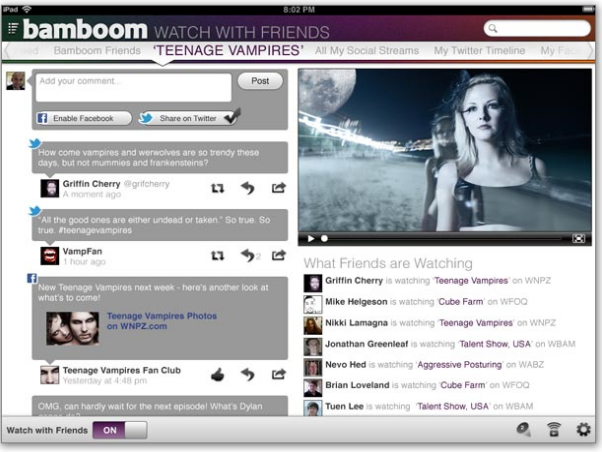602x452 pixels.
Task: Turn off Watch with Friends switch
Action: (120, 430)
